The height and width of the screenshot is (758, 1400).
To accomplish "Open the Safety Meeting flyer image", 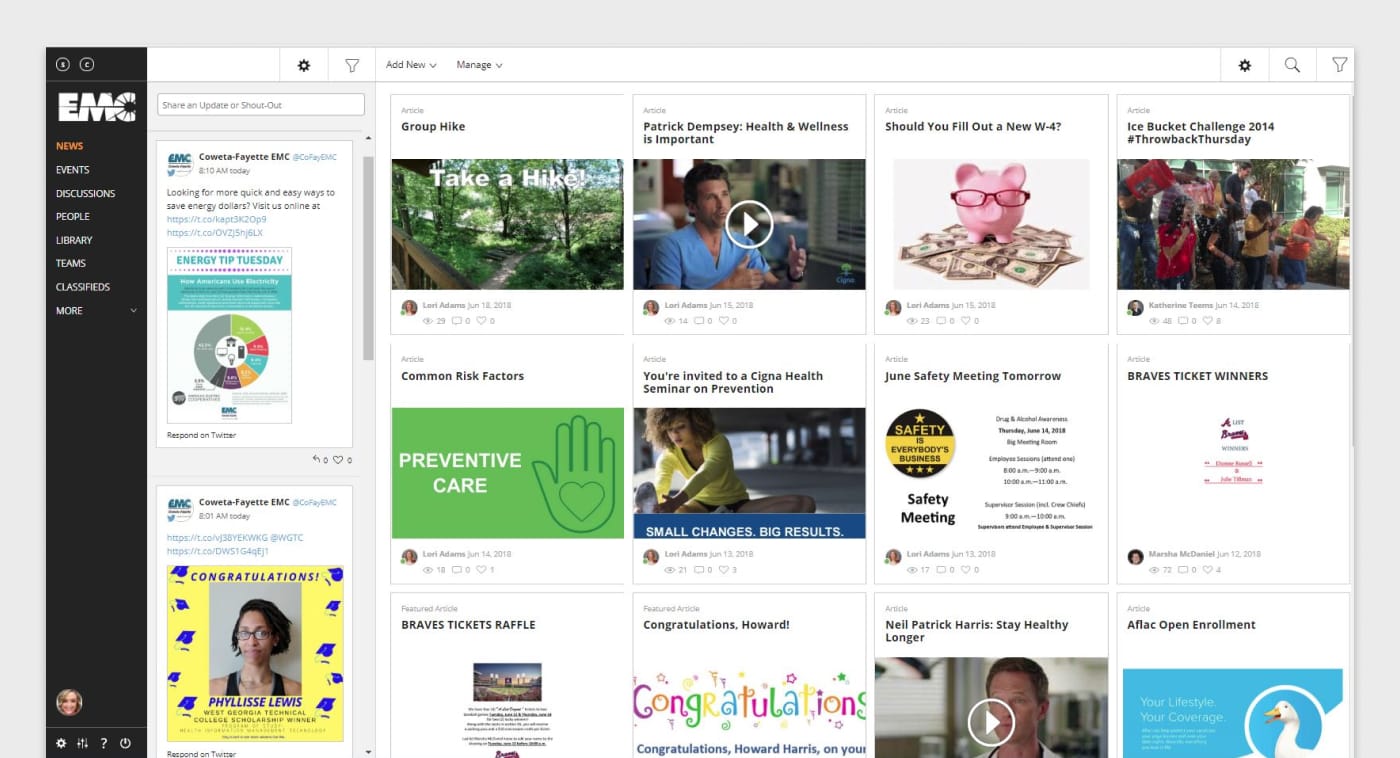I will (x=991, y=473).
